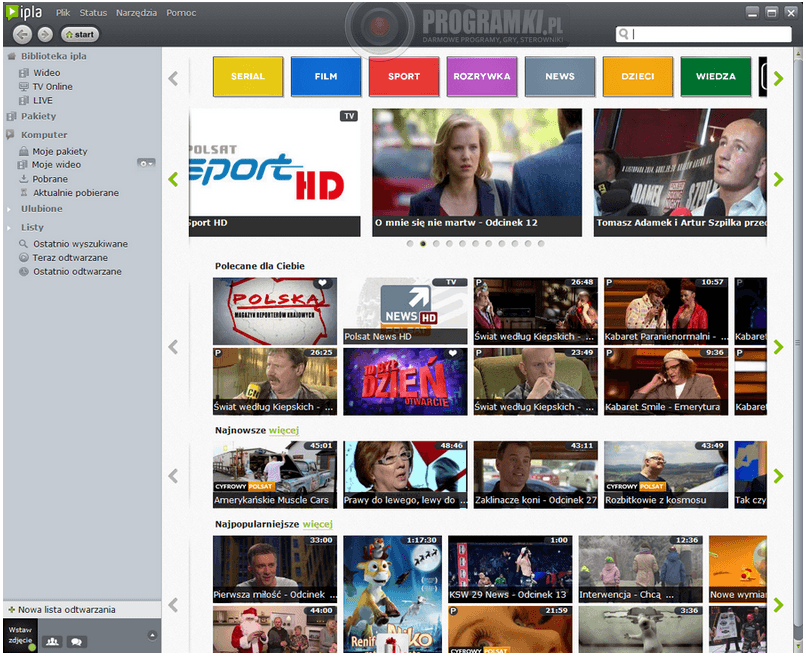Image resolution: width=806 pixels, height=657 pixels.
Task: Show next categories with green arrow
Action: (x=779, y=78)
